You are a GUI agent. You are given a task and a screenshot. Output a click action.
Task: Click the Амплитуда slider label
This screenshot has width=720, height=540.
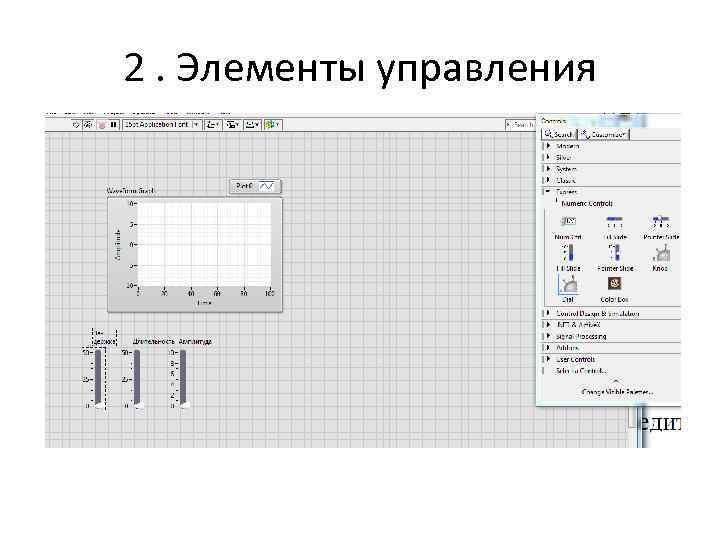195,342
